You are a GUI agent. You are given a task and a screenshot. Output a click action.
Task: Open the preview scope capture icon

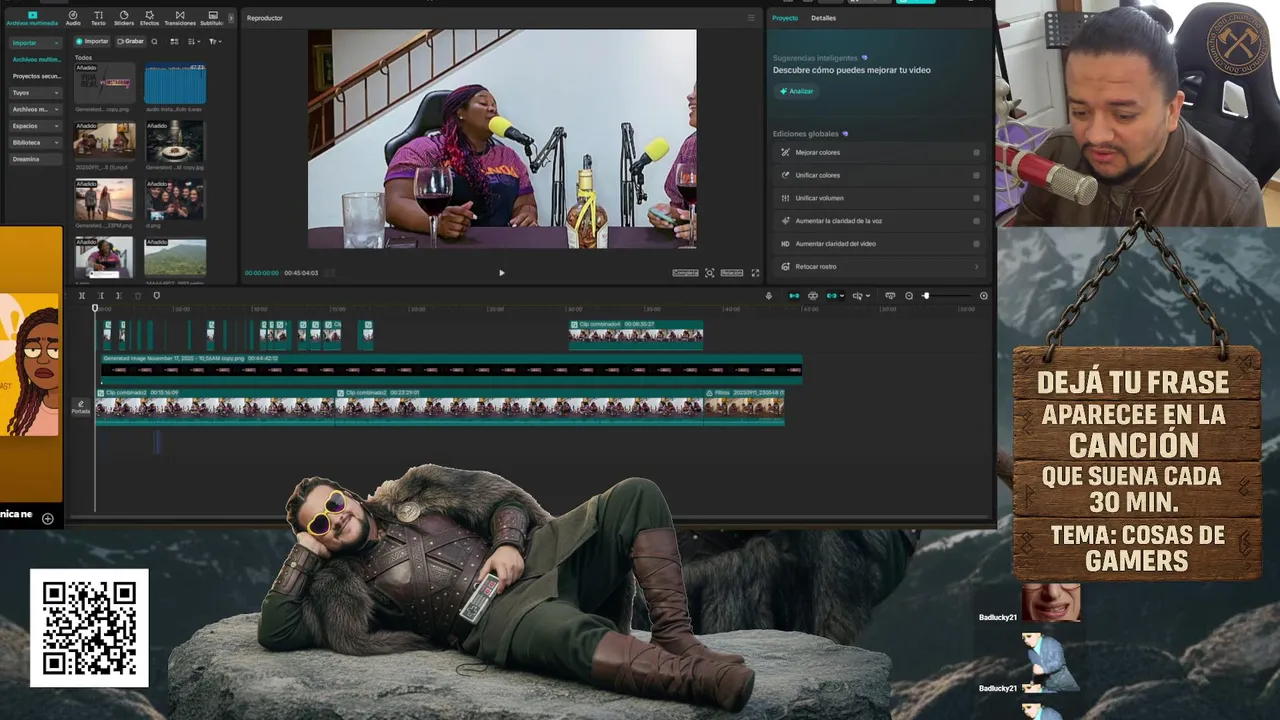pos(709,273)
